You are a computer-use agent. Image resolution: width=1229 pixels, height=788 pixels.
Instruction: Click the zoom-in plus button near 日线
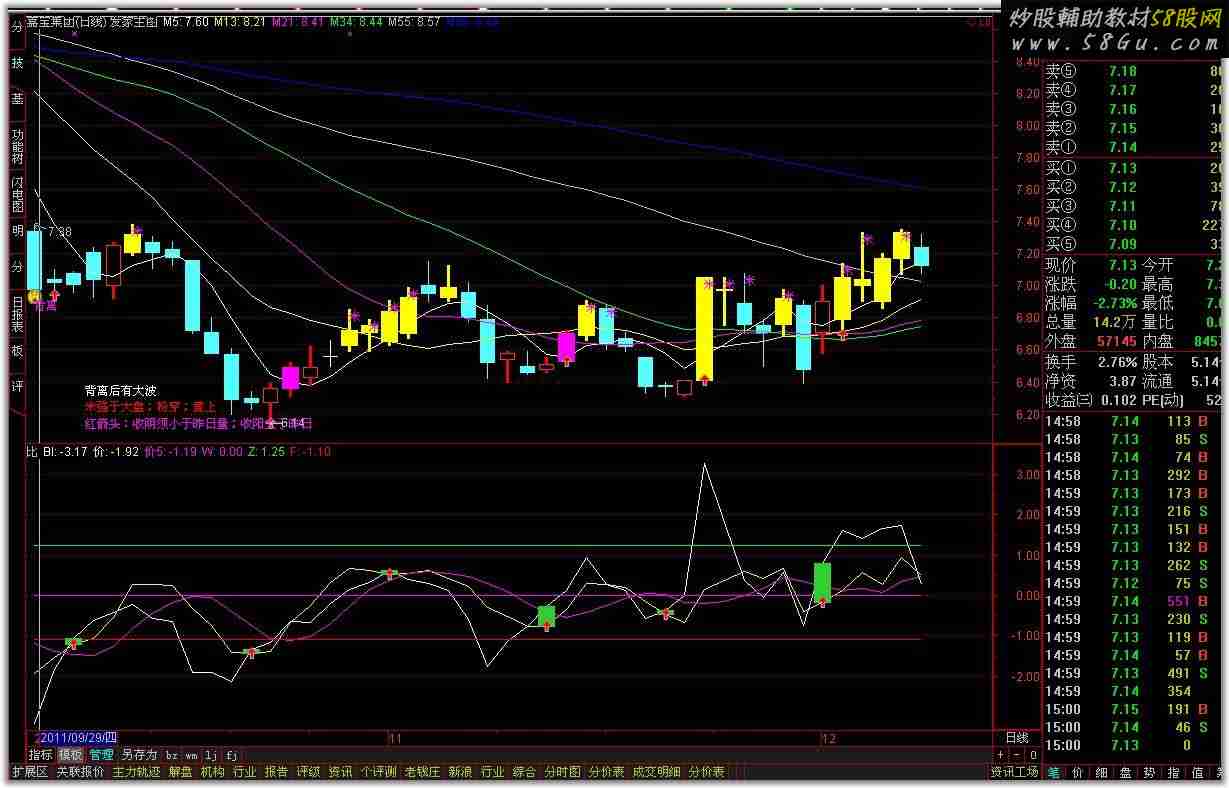[1002, 755]
